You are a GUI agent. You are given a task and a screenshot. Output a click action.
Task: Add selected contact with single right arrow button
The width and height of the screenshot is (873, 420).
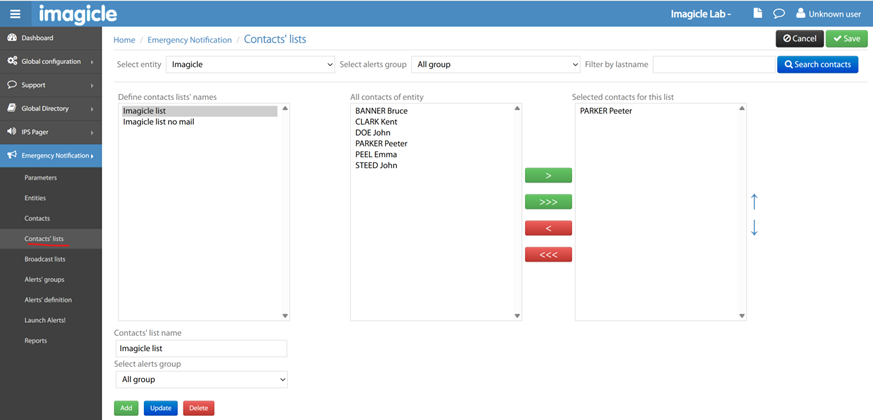tap(548, 176)
